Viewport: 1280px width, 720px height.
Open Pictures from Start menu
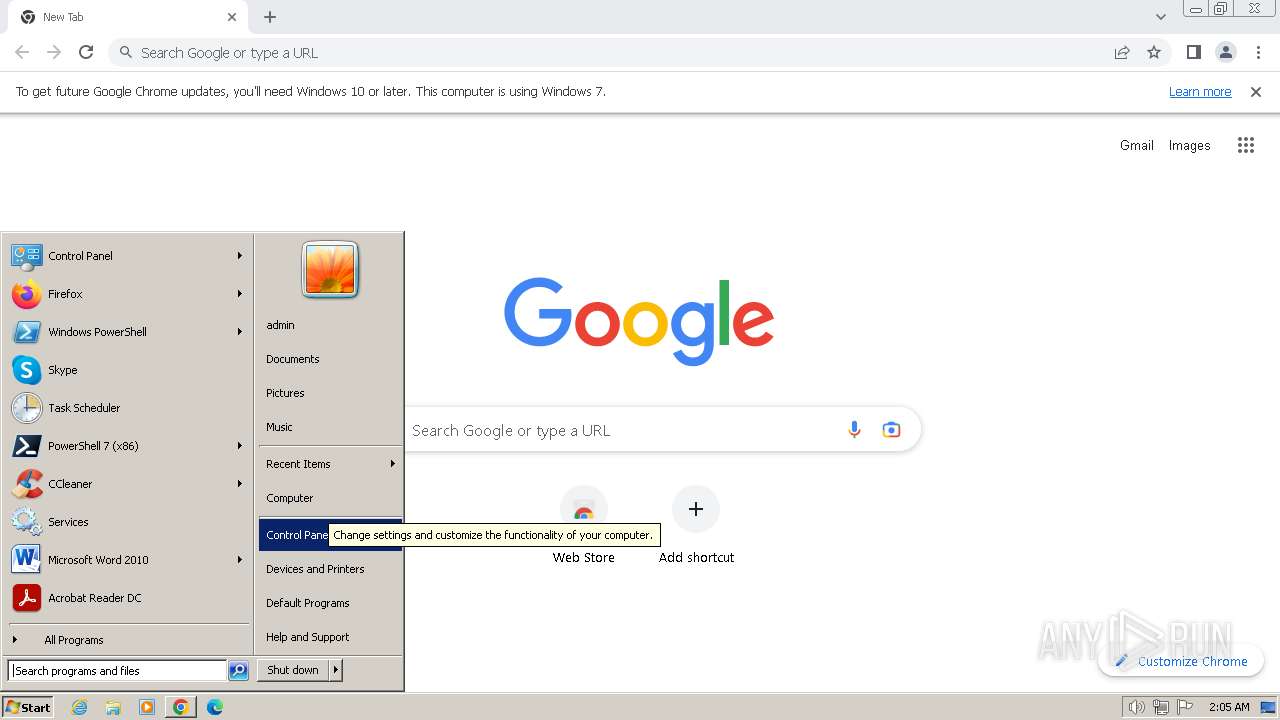[330, 393]
